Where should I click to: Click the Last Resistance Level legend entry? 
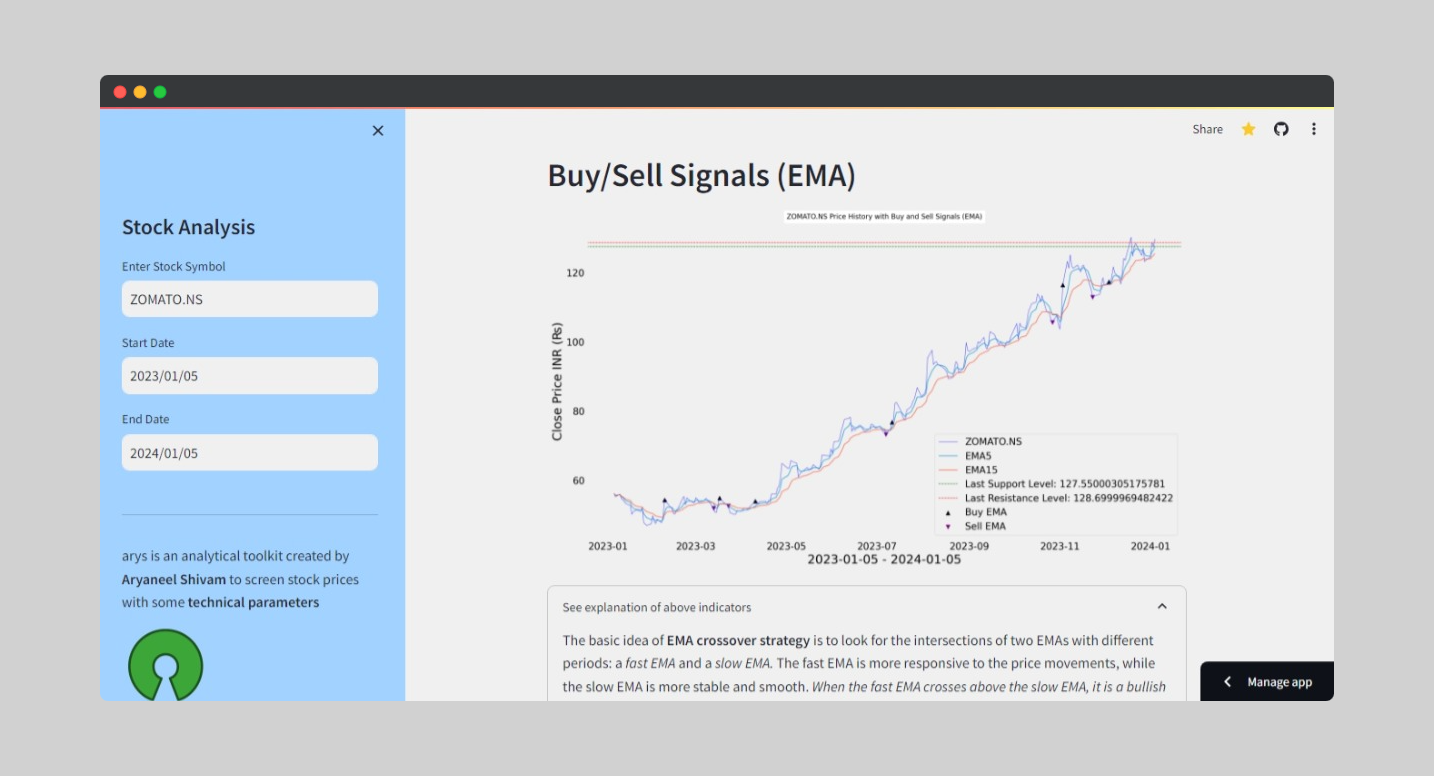coord(1056,498)
